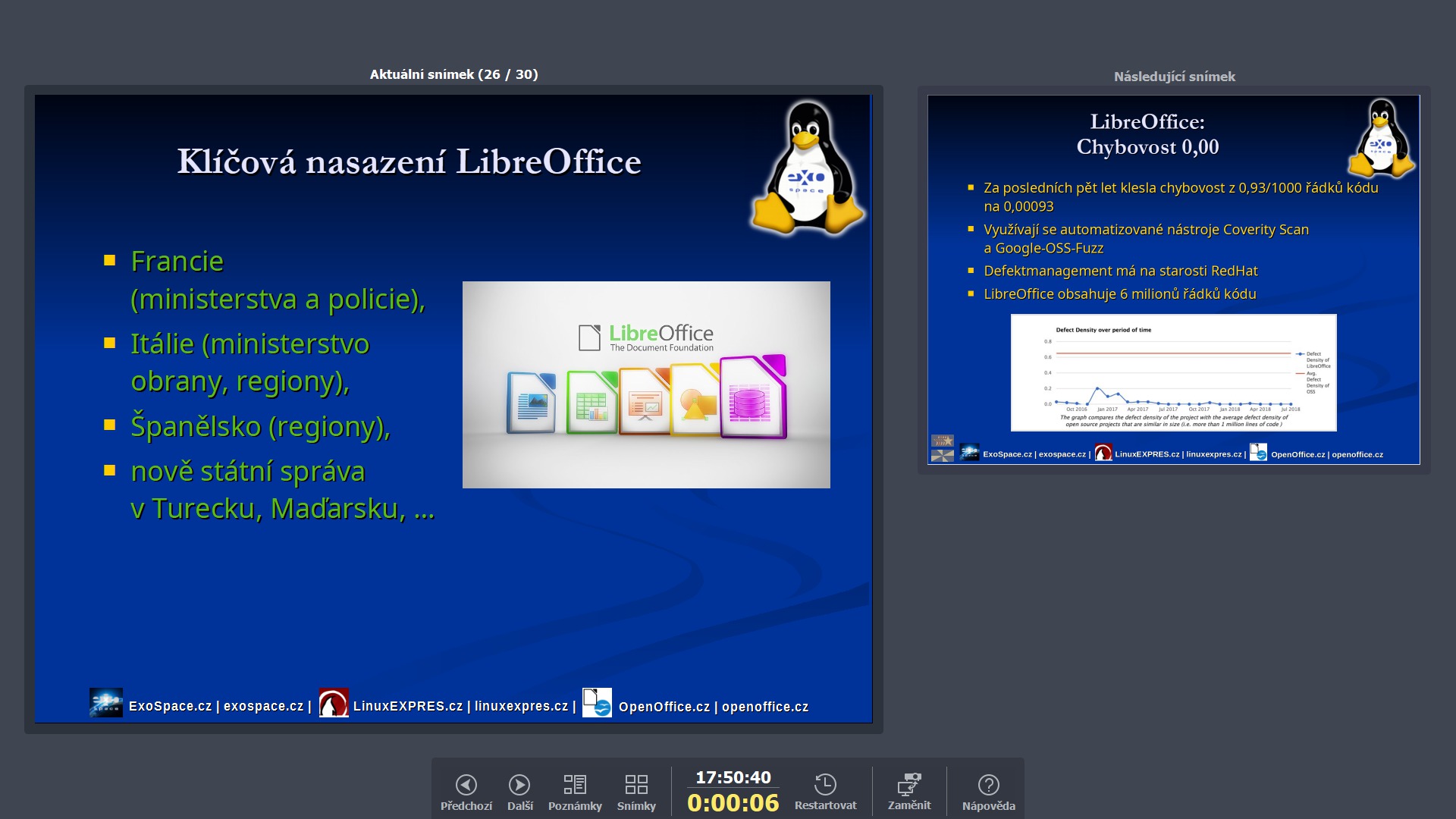Click the LibreOffice suite image on slide
1456x819 pixels.
click(646, 384)
